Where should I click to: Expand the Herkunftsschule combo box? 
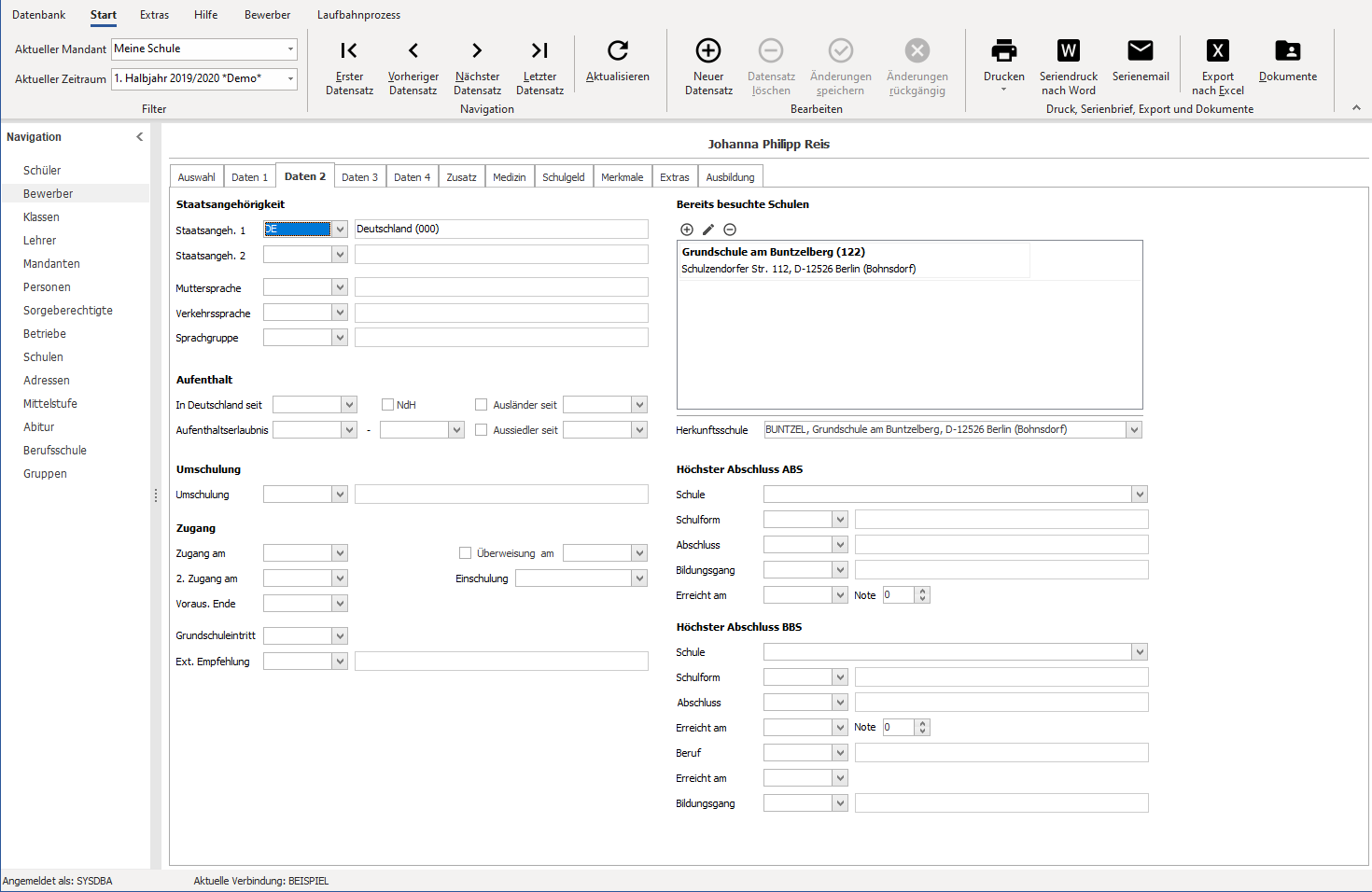[1134, 430]
